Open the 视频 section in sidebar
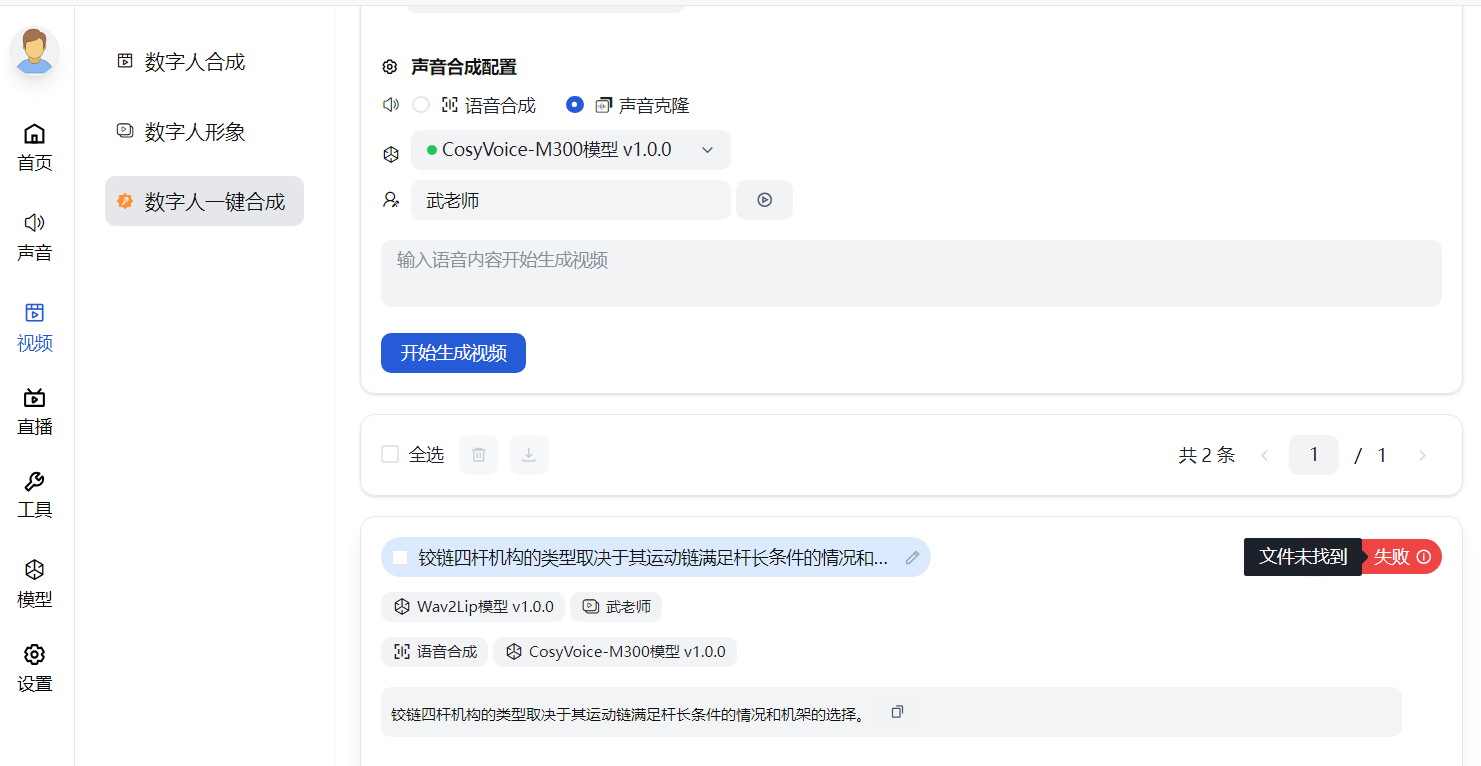 pyautogui.click(x=35, y=327)
